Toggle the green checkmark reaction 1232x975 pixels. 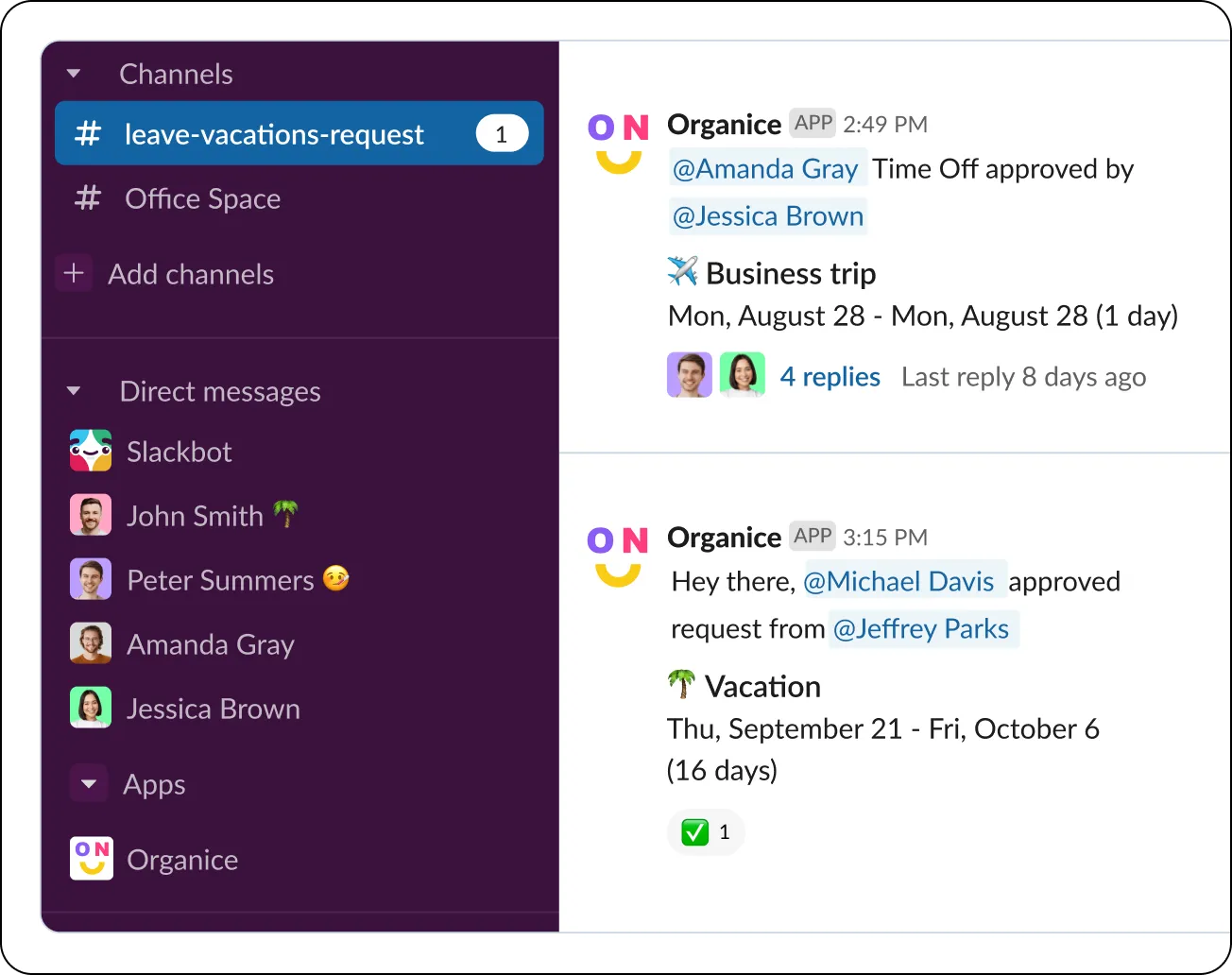coord(706,832)
